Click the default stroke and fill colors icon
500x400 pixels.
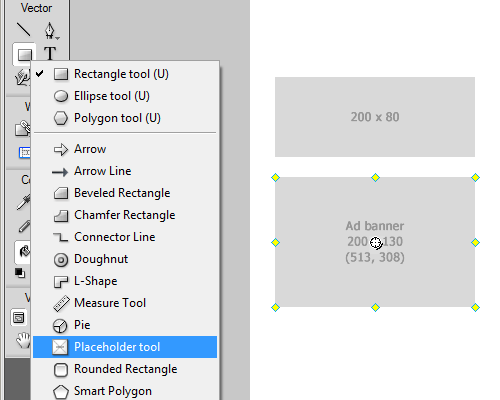coord(20,273)
